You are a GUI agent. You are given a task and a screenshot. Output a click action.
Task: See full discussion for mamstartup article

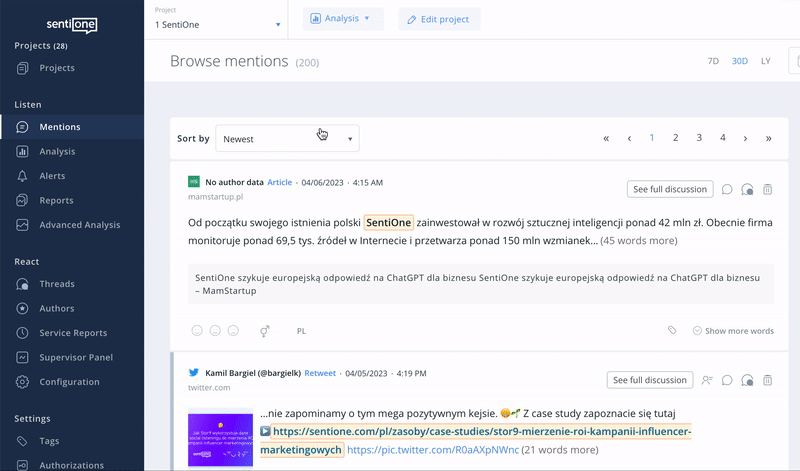coord(670,189)
